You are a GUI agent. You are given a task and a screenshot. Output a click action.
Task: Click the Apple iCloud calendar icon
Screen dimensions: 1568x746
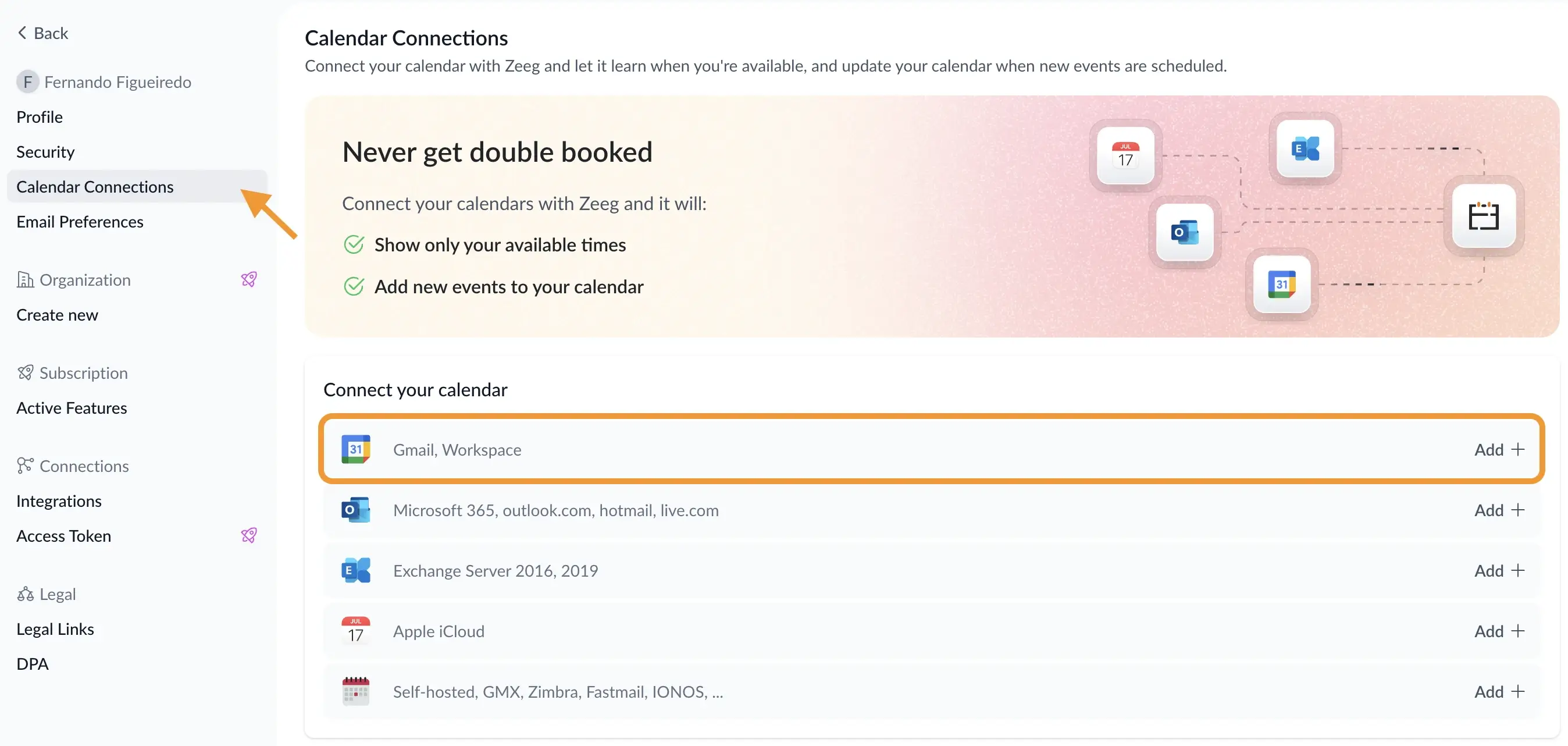pos(355,631)
